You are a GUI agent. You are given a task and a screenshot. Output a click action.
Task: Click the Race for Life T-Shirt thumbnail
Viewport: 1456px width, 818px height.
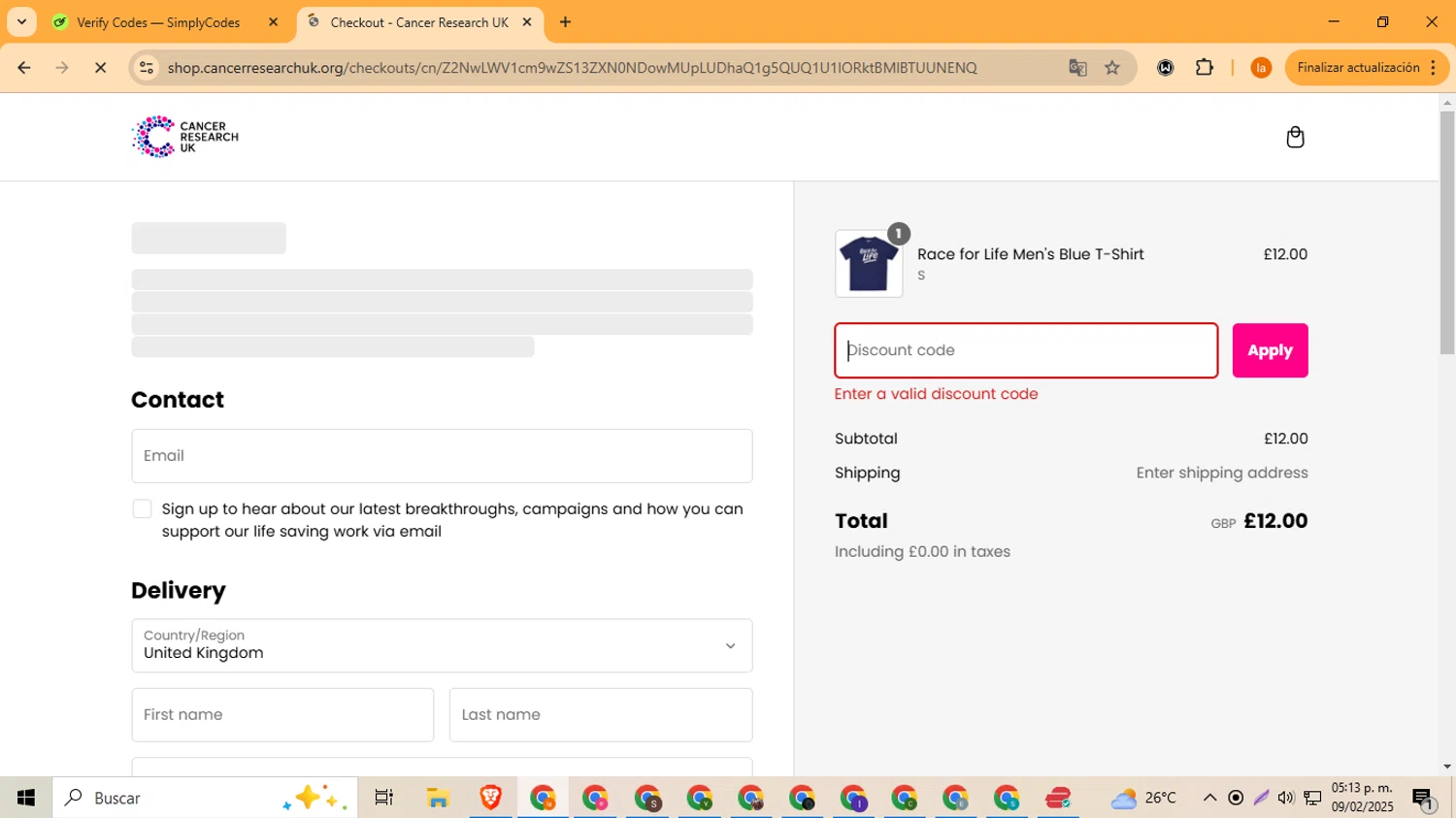pos(869,263)
